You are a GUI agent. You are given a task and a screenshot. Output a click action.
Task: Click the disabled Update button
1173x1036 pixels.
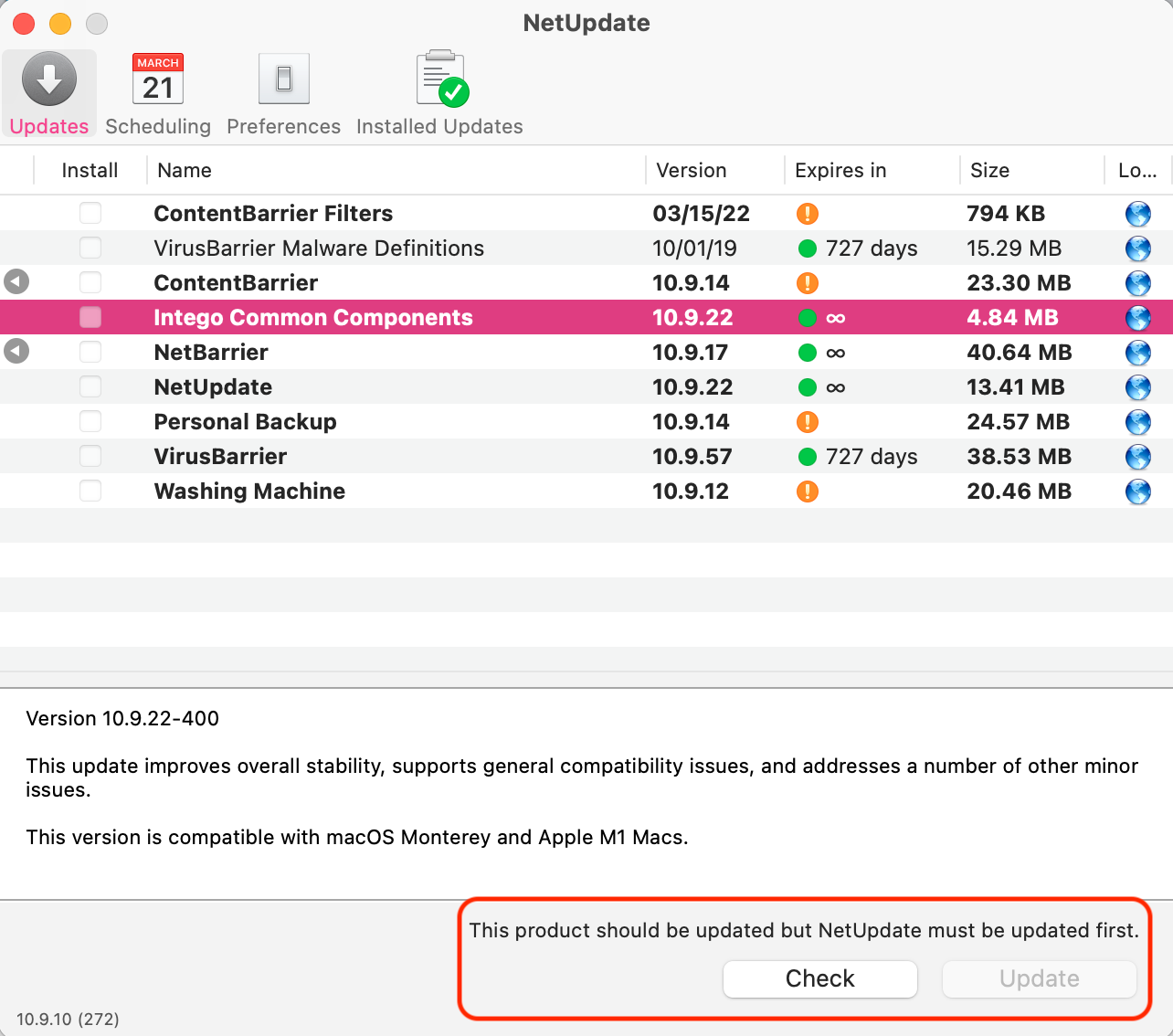(1040, 978)
